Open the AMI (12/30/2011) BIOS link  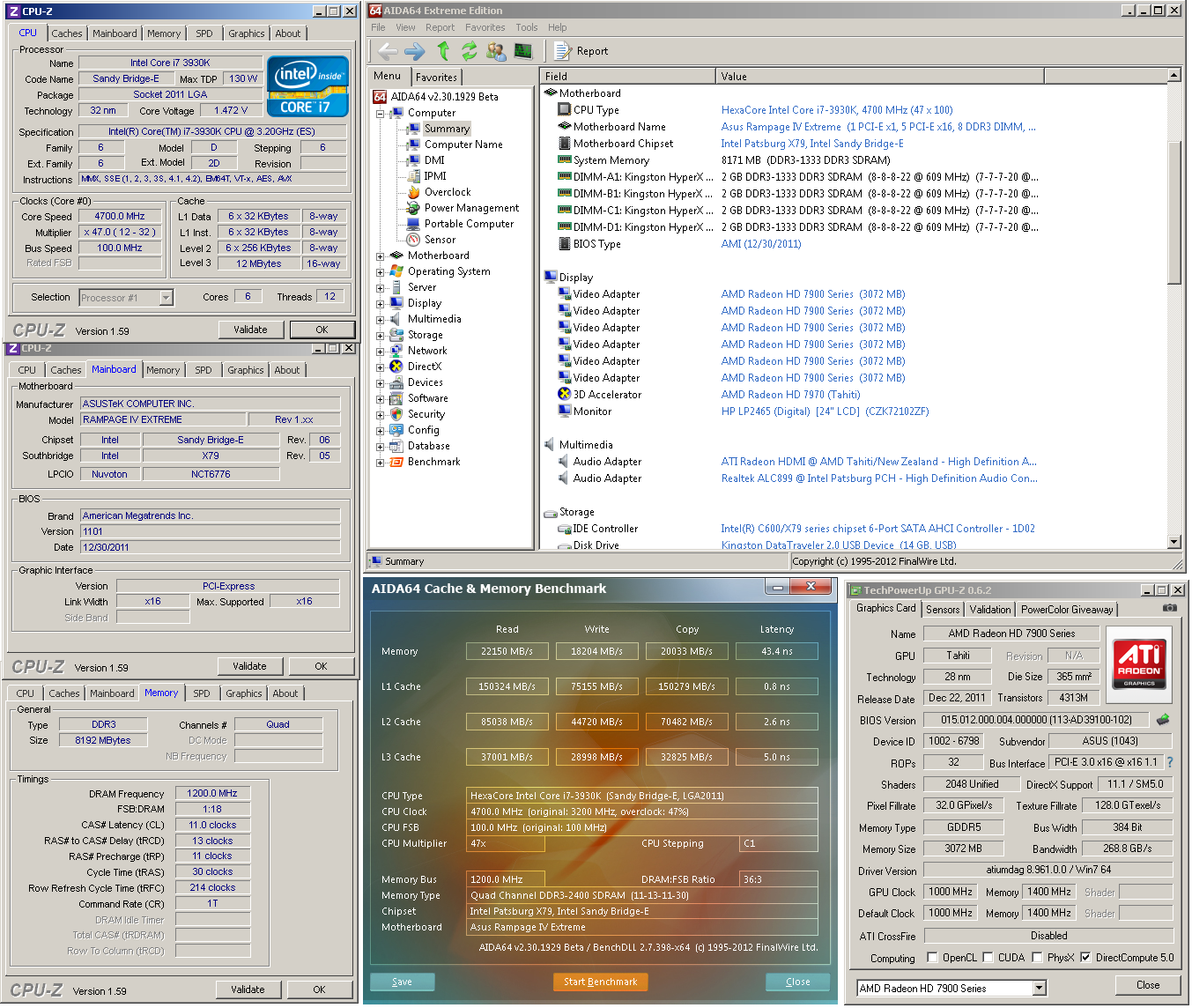tap(760, 244)
